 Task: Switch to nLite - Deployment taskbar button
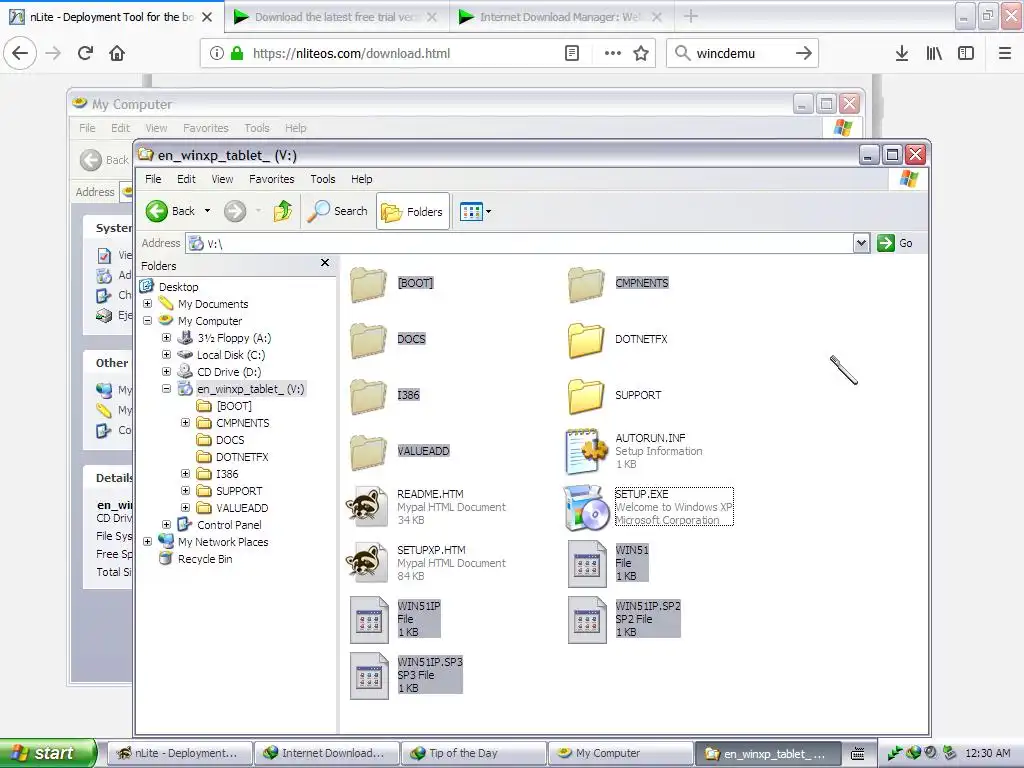point(180,753)
